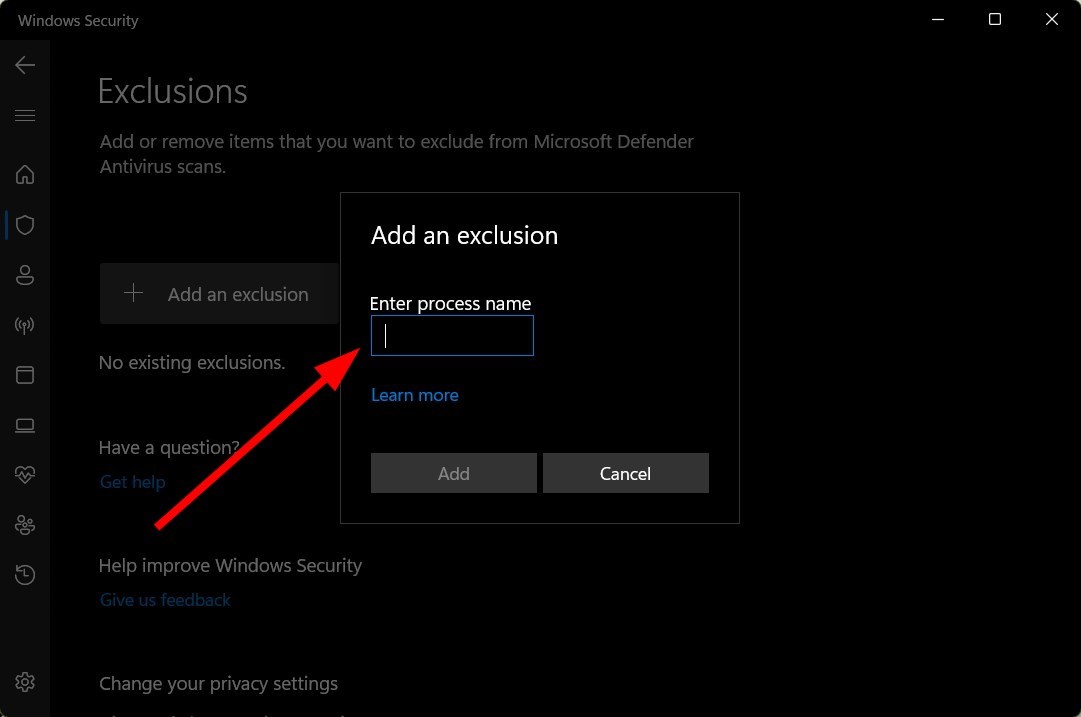The height and width of the screenshot is (717, 1081).
Task: Close the Windows Security window
Action: coord(1051,19)
